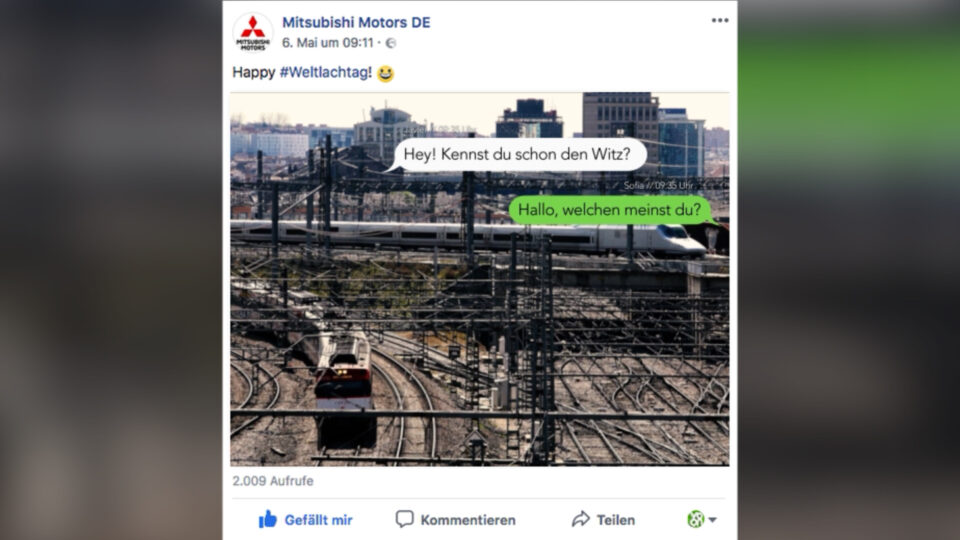Click the share arrow icon

click(580, 519)
